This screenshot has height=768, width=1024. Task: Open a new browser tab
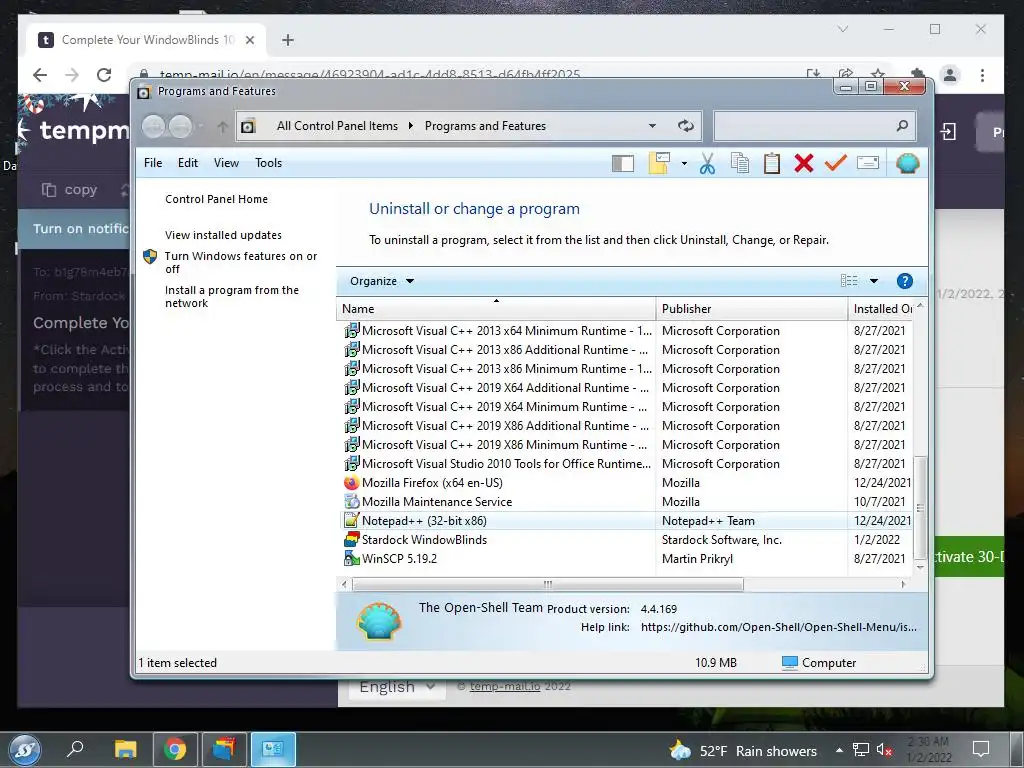[x=287, y=40]
